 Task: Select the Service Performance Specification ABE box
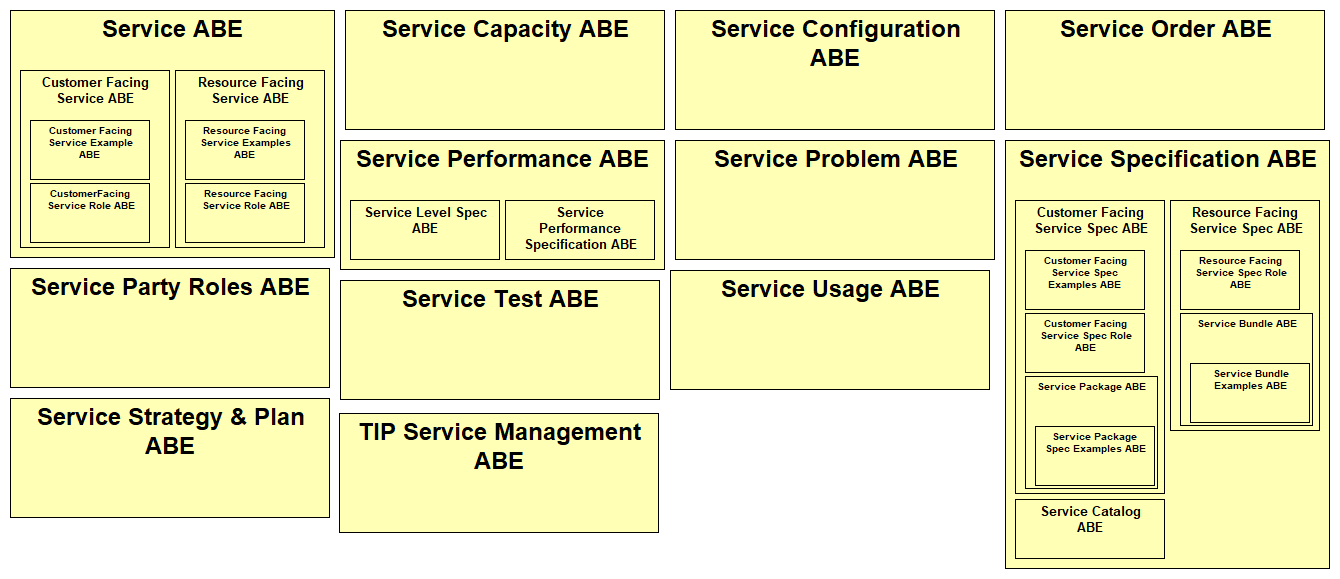pyautogui.click(x=580, y=230)
